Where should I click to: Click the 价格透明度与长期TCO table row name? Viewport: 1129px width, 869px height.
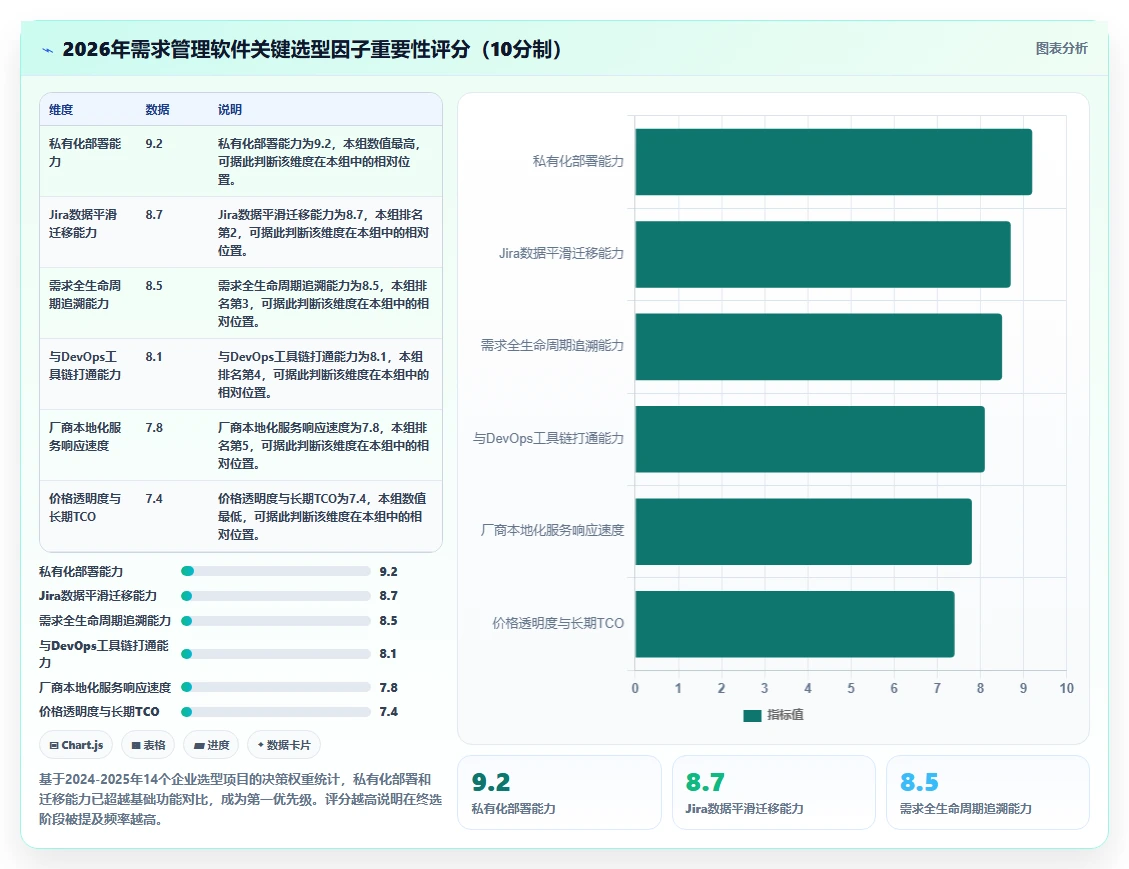click(85, 508)
